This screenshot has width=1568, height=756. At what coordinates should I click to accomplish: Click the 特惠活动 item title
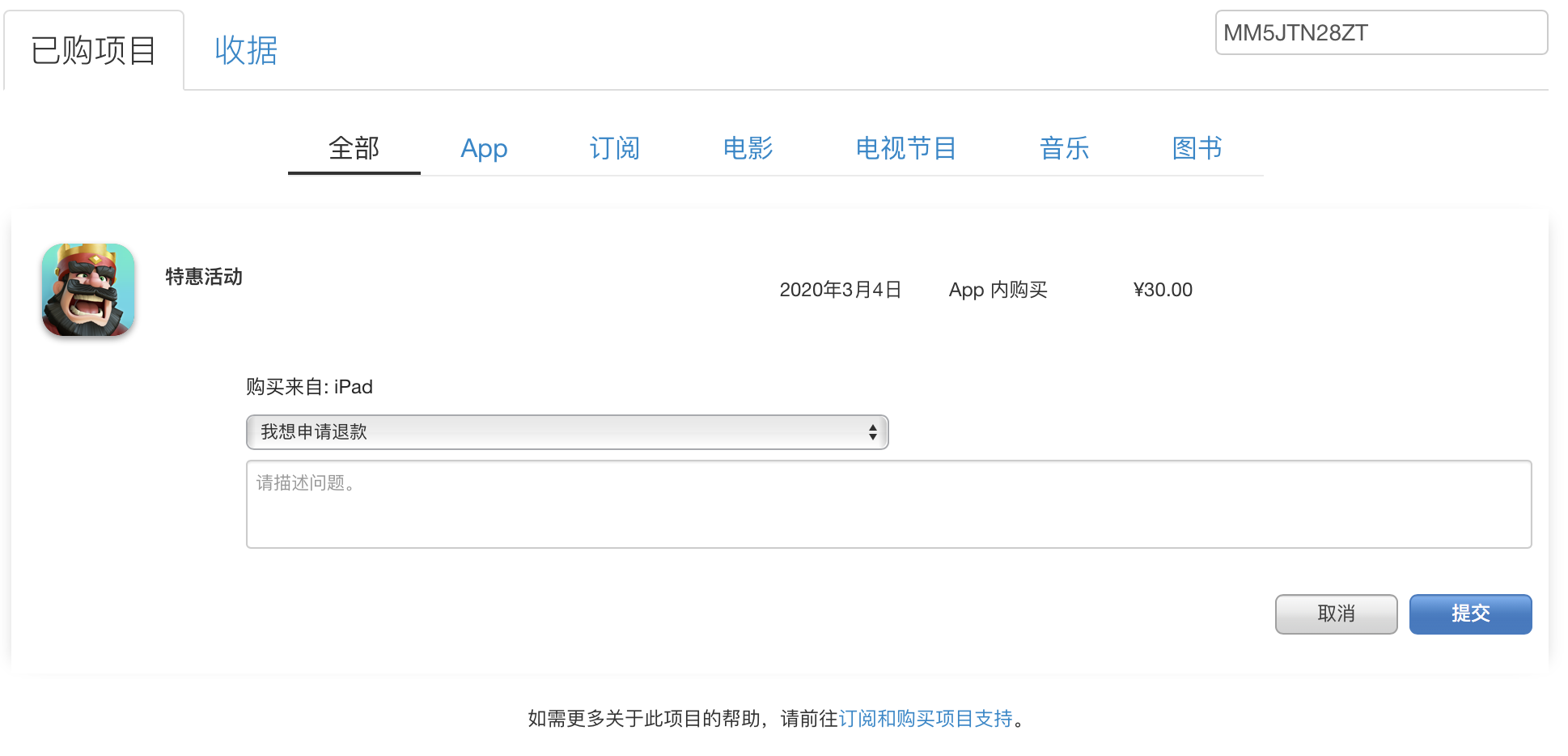(x=204, y=277)
